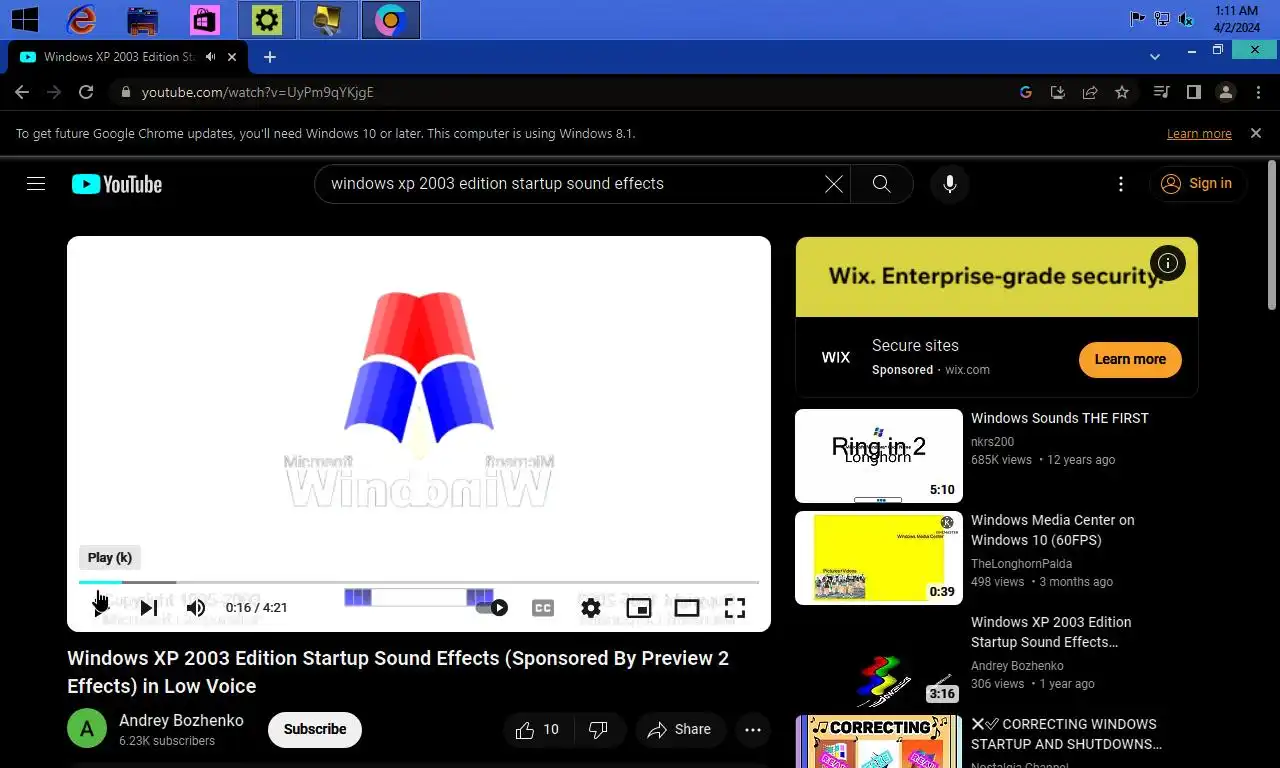The height and width of the screenshot is (768, 1280).
Task: Open YouTube settings three-dot menu
Action: coord(1121,184)
